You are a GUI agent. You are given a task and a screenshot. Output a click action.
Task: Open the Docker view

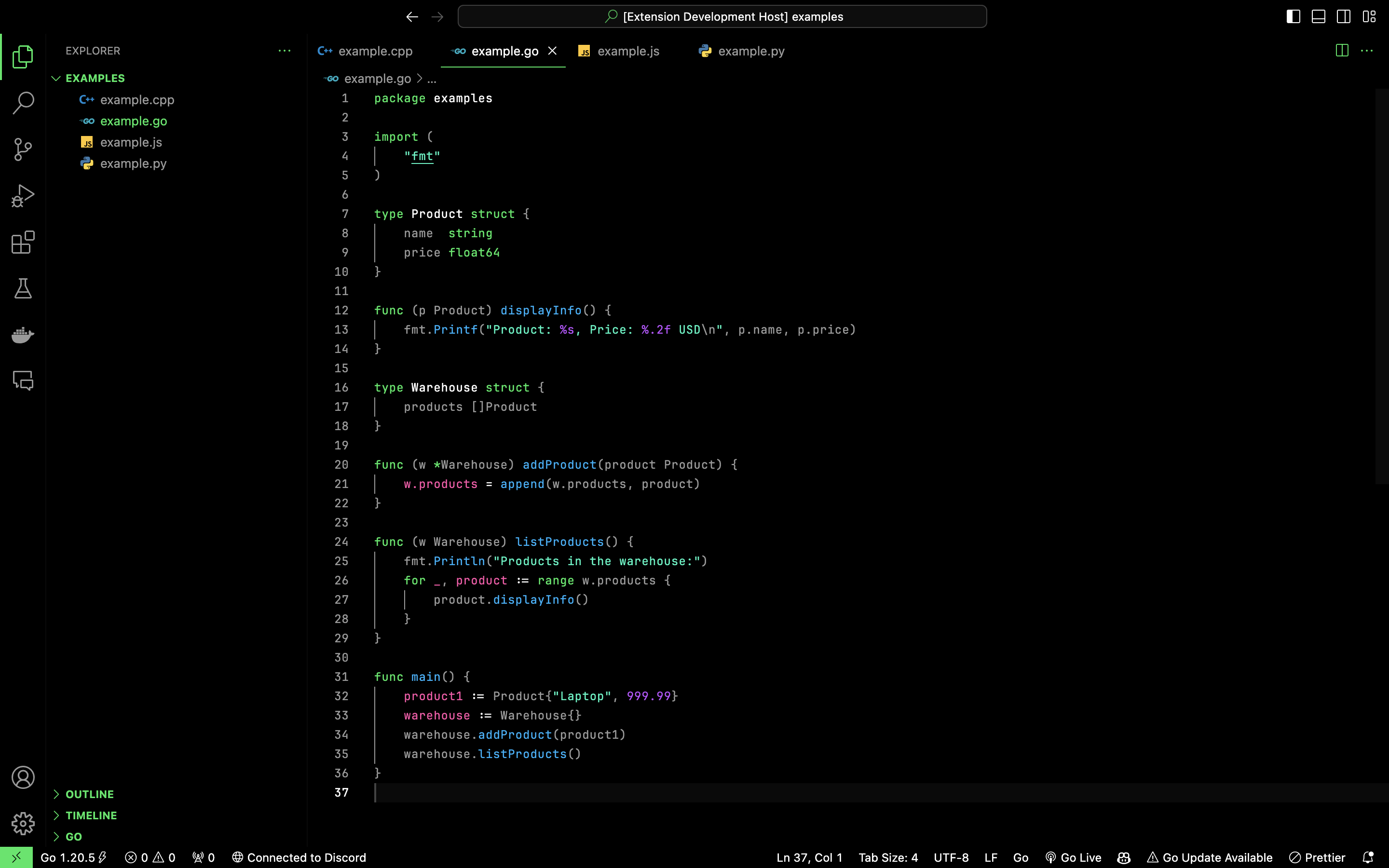pos(23,335)
